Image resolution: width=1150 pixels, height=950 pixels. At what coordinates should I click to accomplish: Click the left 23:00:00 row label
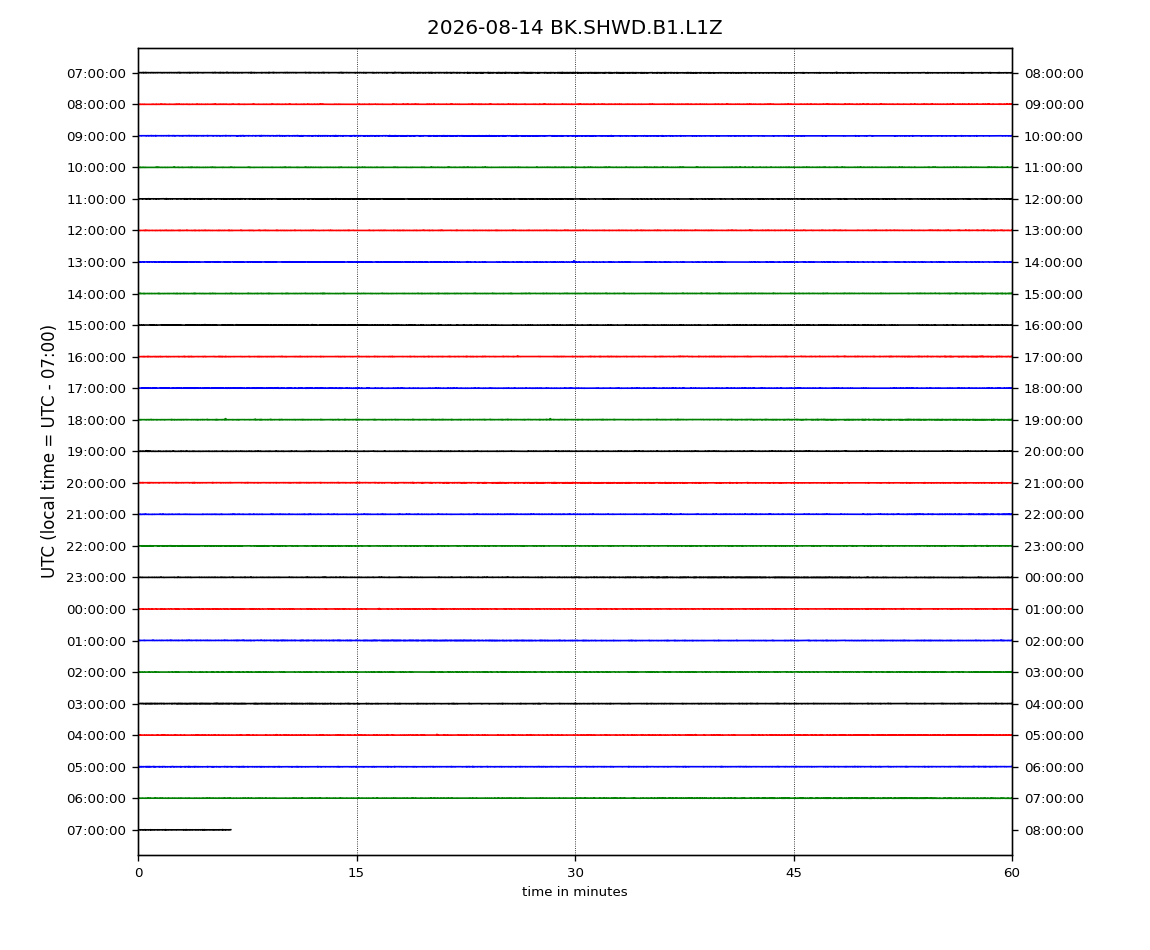click(x=96, y=578)
